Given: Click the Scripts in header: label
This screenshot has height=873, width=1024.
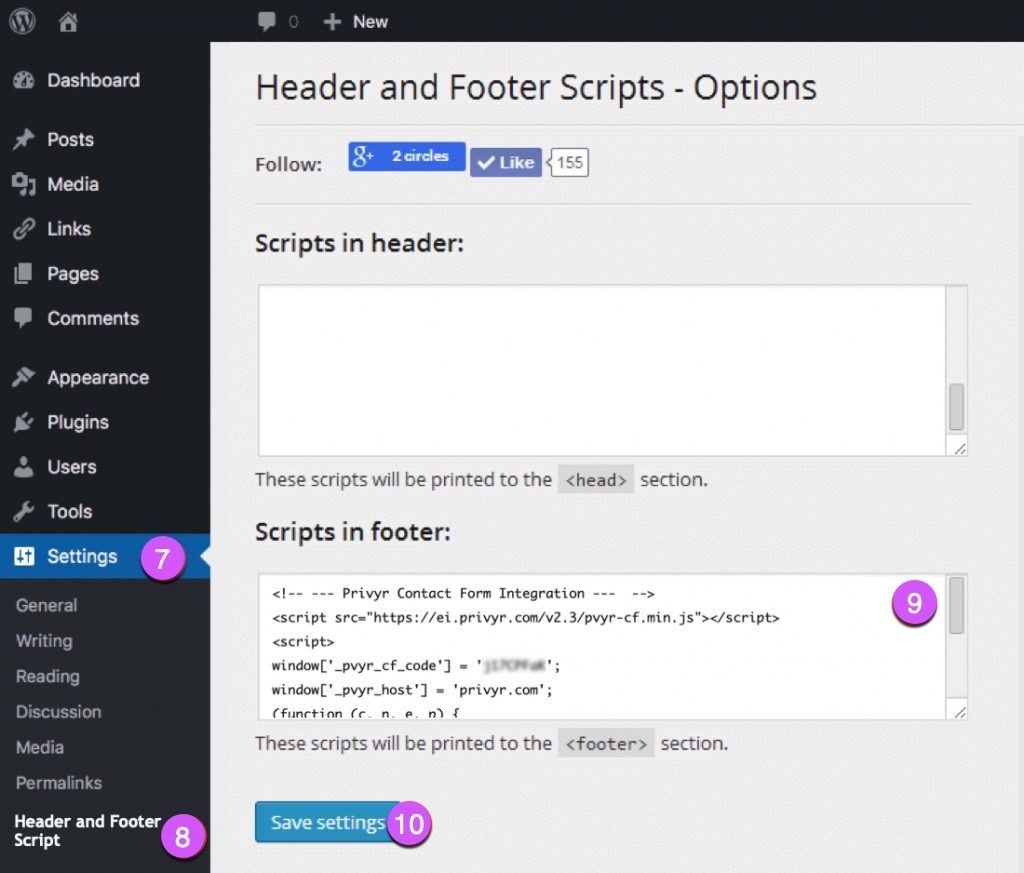Looking at the screenshot, I should pos(359,243).
